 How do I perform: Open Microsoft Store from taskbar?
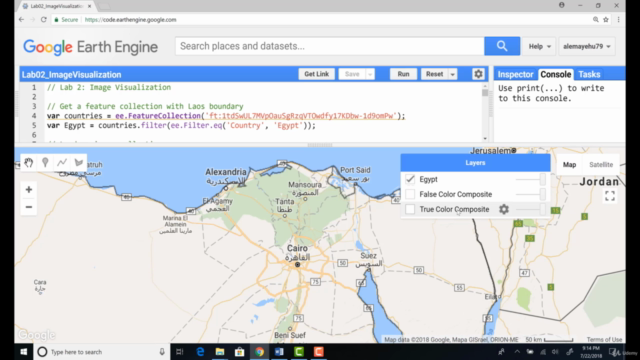[240, 352]
